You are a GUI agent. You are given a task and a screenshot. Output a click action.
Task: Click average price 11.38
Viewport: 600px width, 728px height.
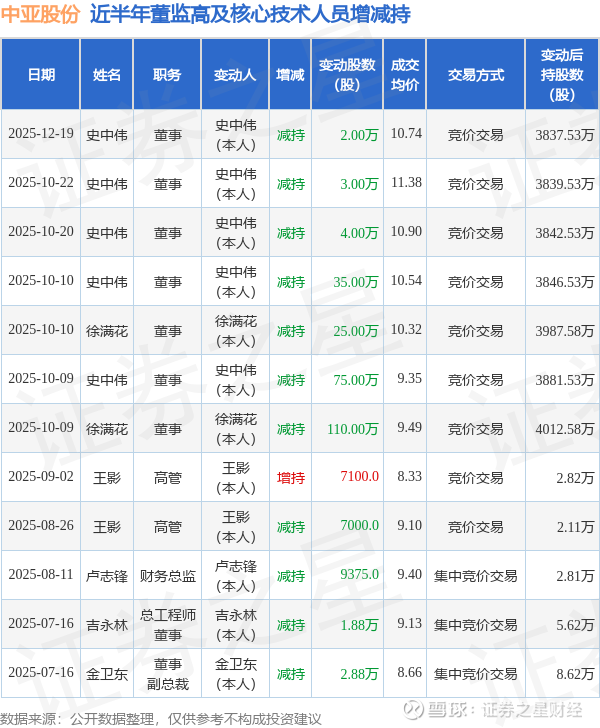coord(406,183)
